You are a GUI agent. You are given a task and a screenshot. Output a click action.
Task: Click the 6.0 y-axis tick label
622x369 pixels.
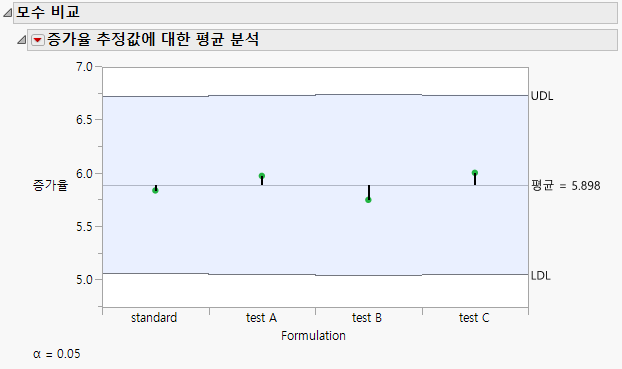point(84,174)
